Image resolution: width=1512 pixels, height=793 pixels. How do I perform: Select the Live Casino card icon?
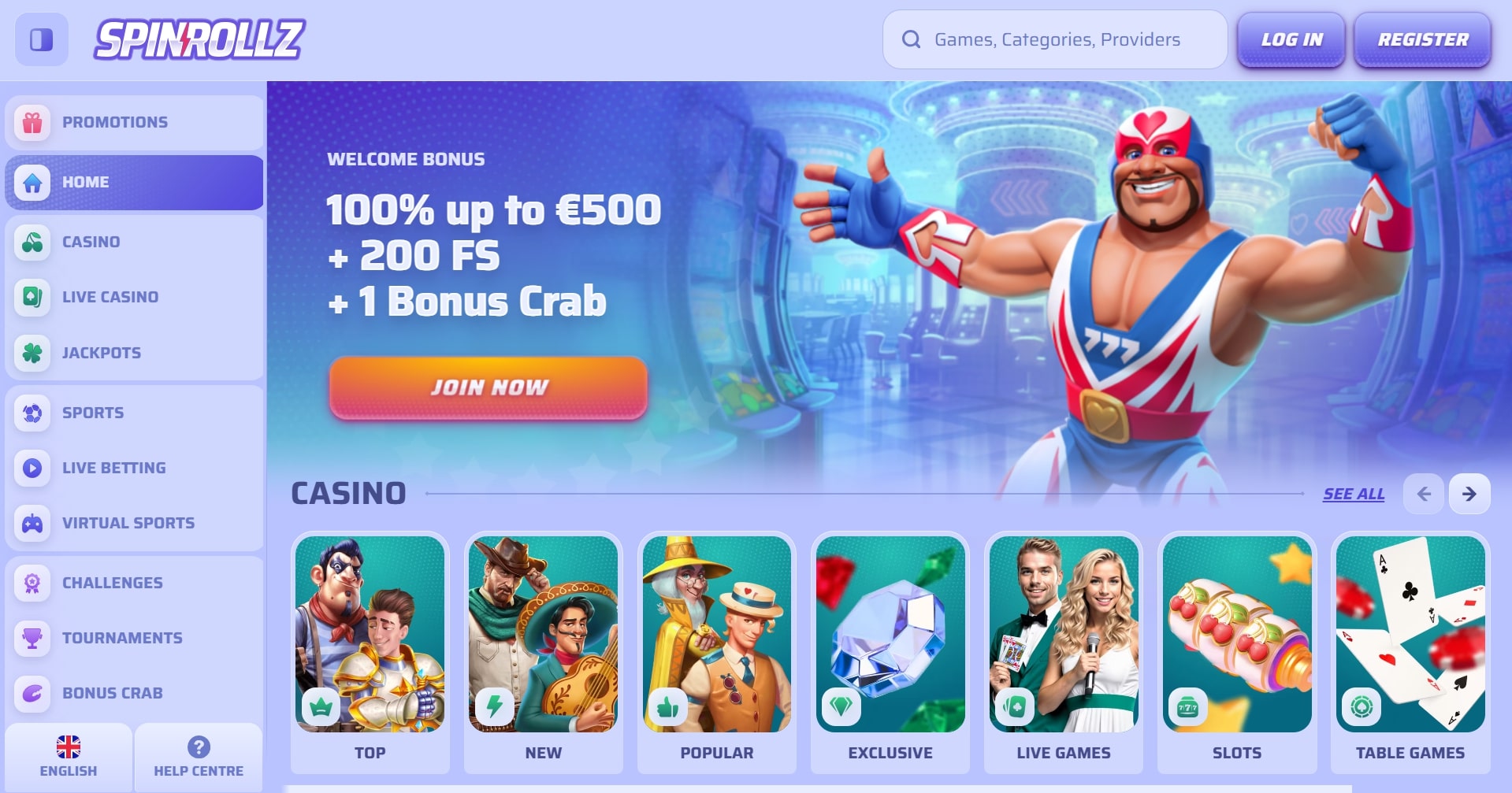32,298
